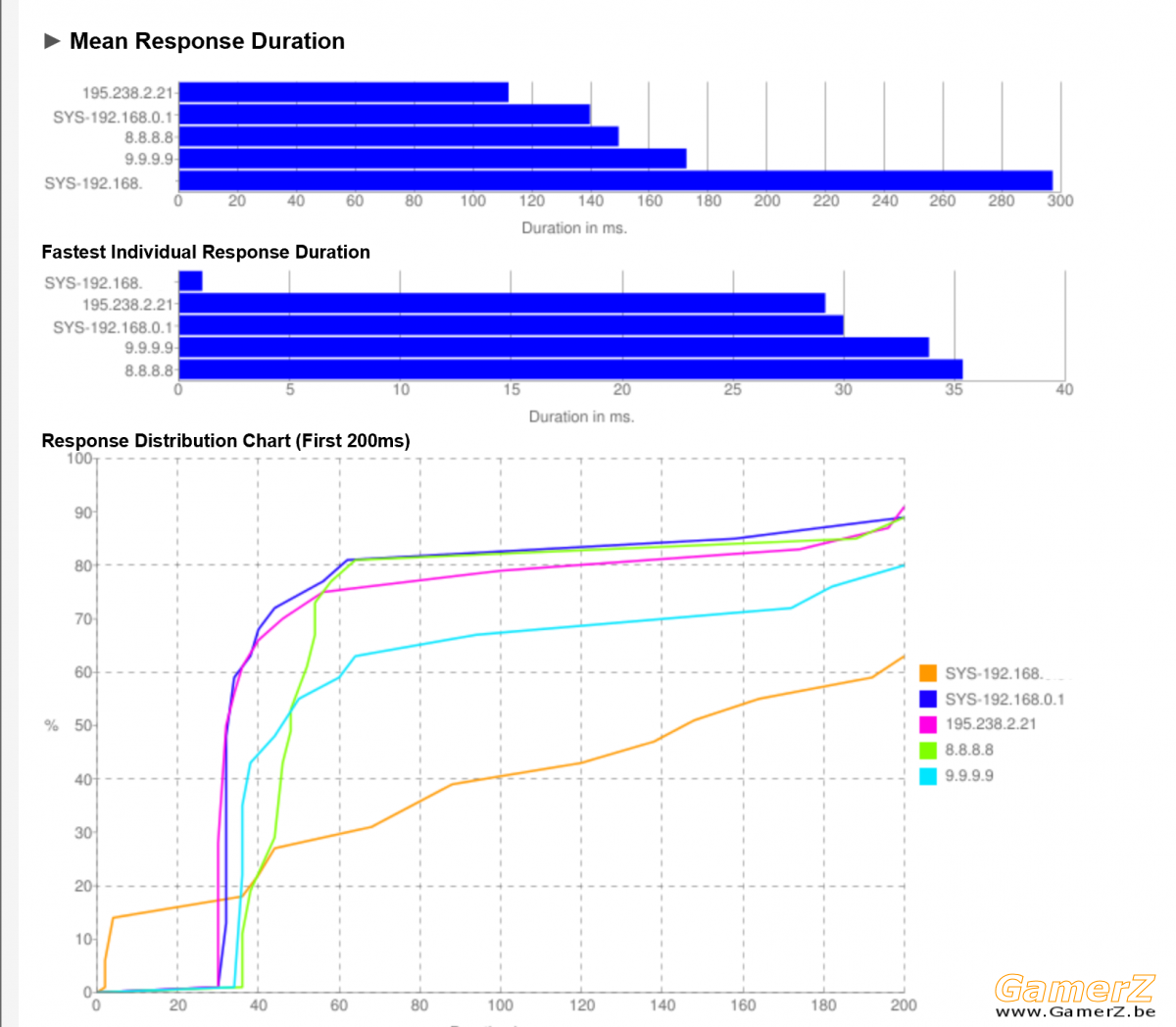Click the 195.238.2.21 label in mean chart
This screenshot has width=1176, height=1027.
[127, 93]
